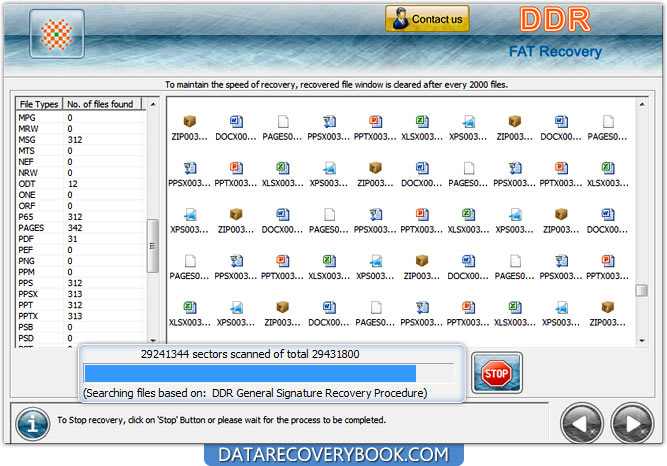Click the orange checkered DDR logo icon
The image size is (667, 466).
tap(57, 34)
